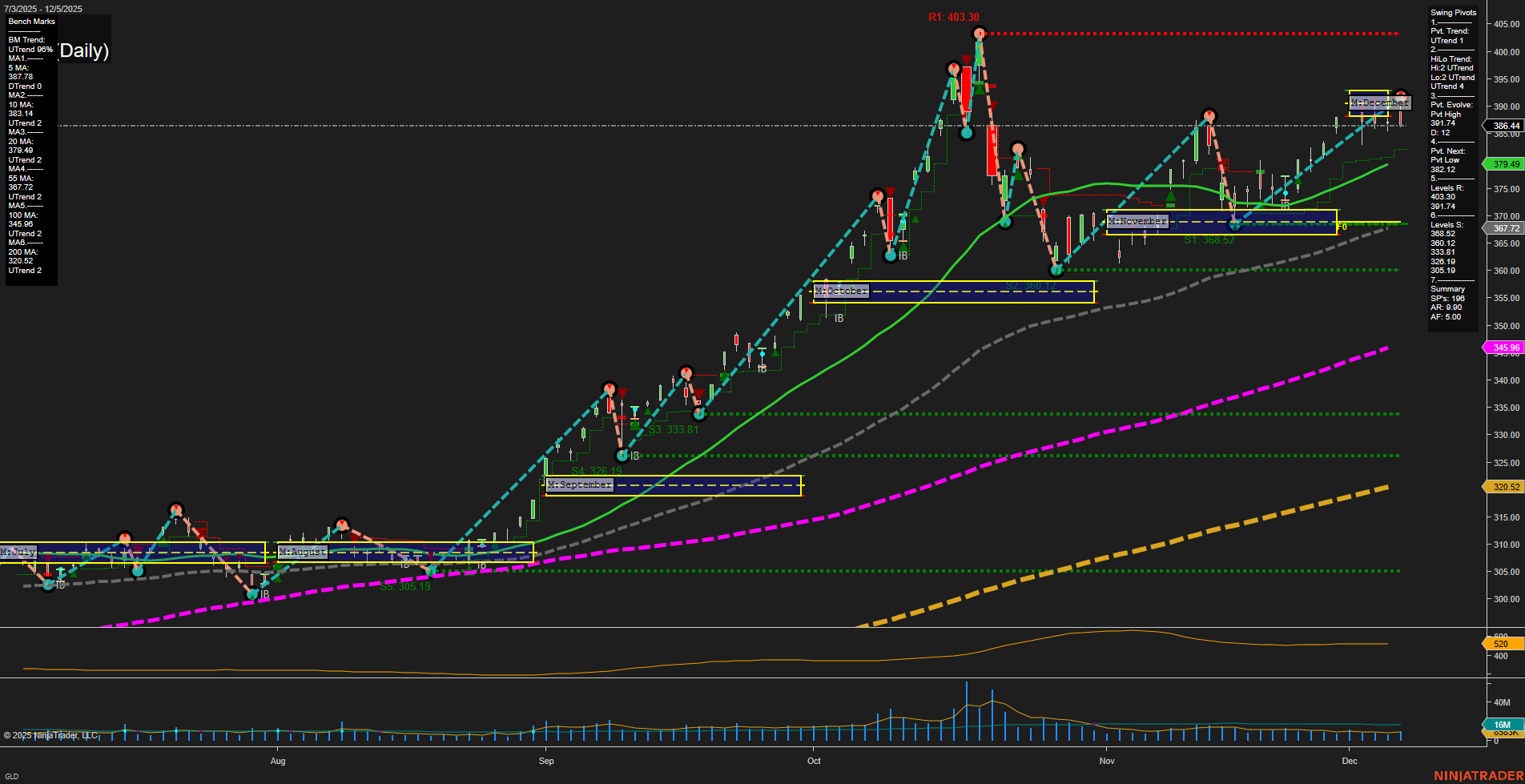1525x784 pixels.
Task: Select the M:July monthly pivot zone label
Action: coord(18,551)
